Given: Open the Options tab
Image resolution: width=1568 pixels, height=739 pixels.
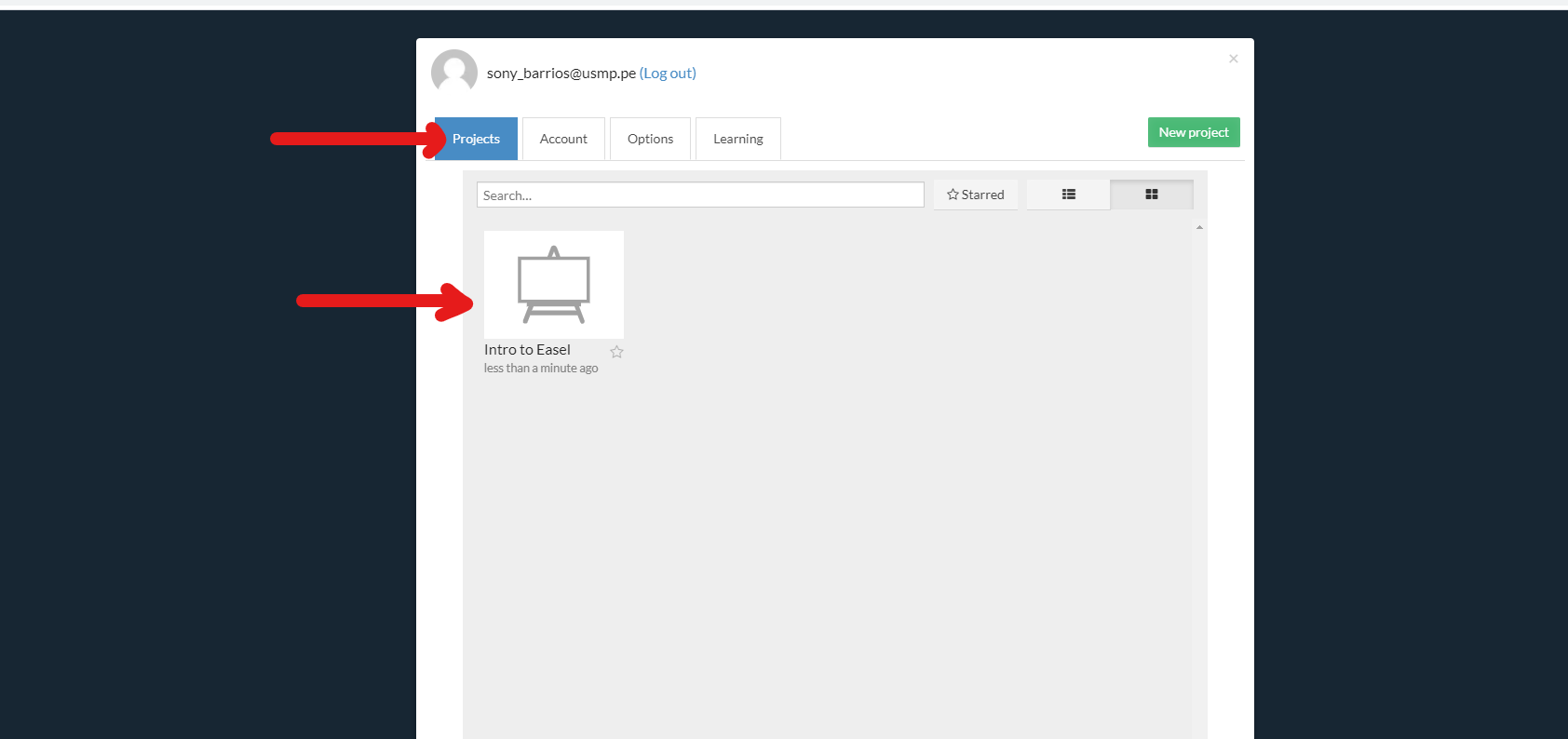Looking at the screenshot, I should coord(650,139).
